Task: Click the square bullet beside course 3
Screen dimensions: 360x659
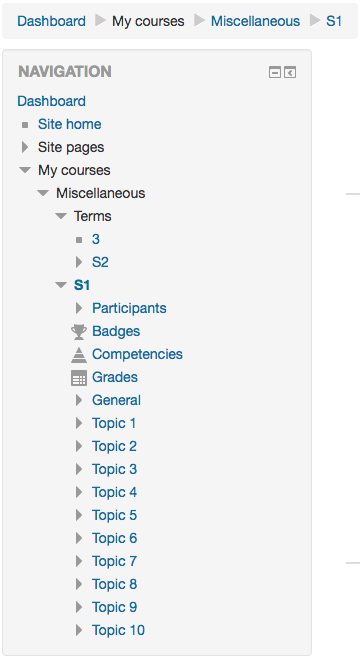Action: click(x=79, y=240)
